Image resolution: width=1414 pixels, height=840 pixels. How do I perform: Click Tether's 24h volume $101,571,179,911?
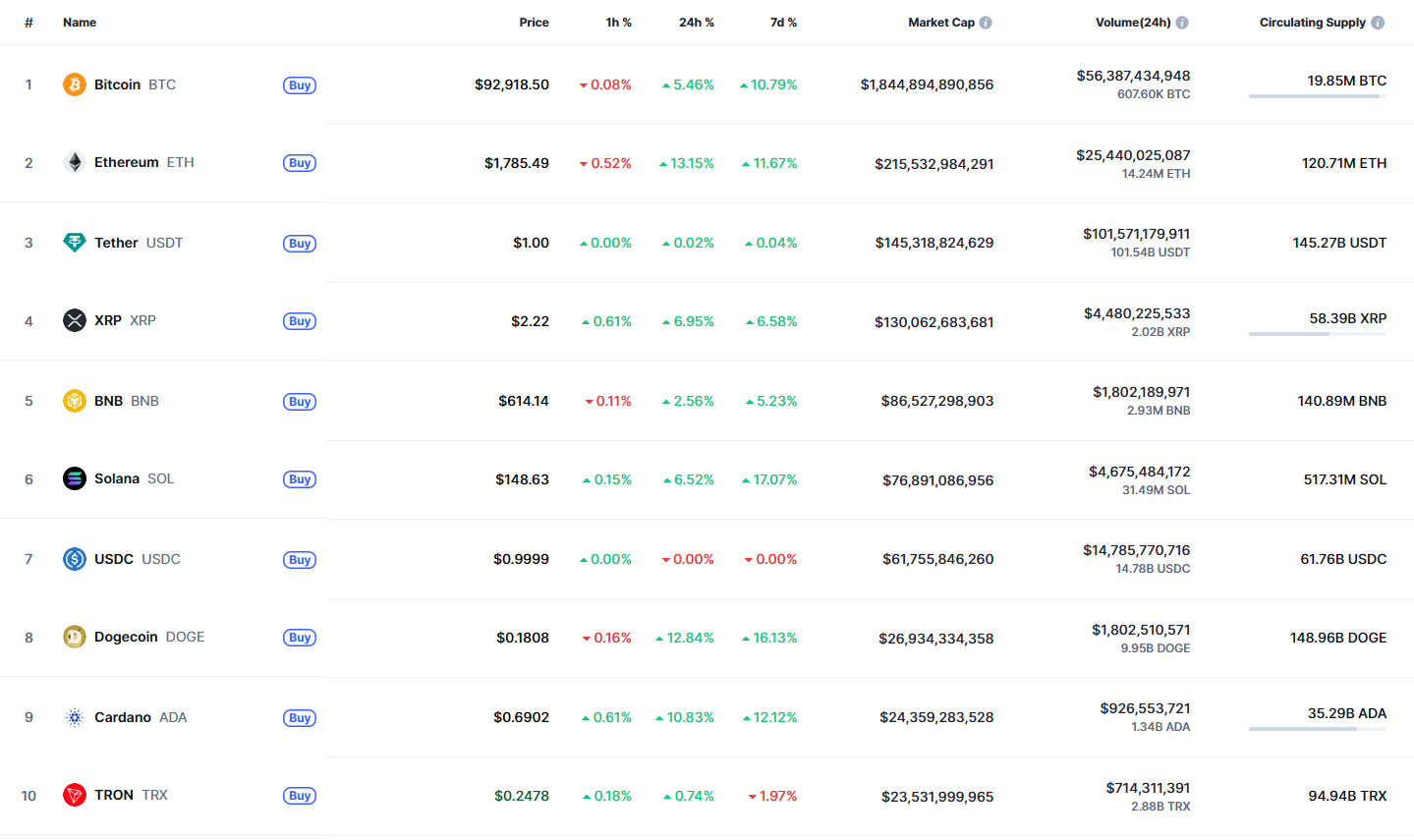[x=1136, y=234]
